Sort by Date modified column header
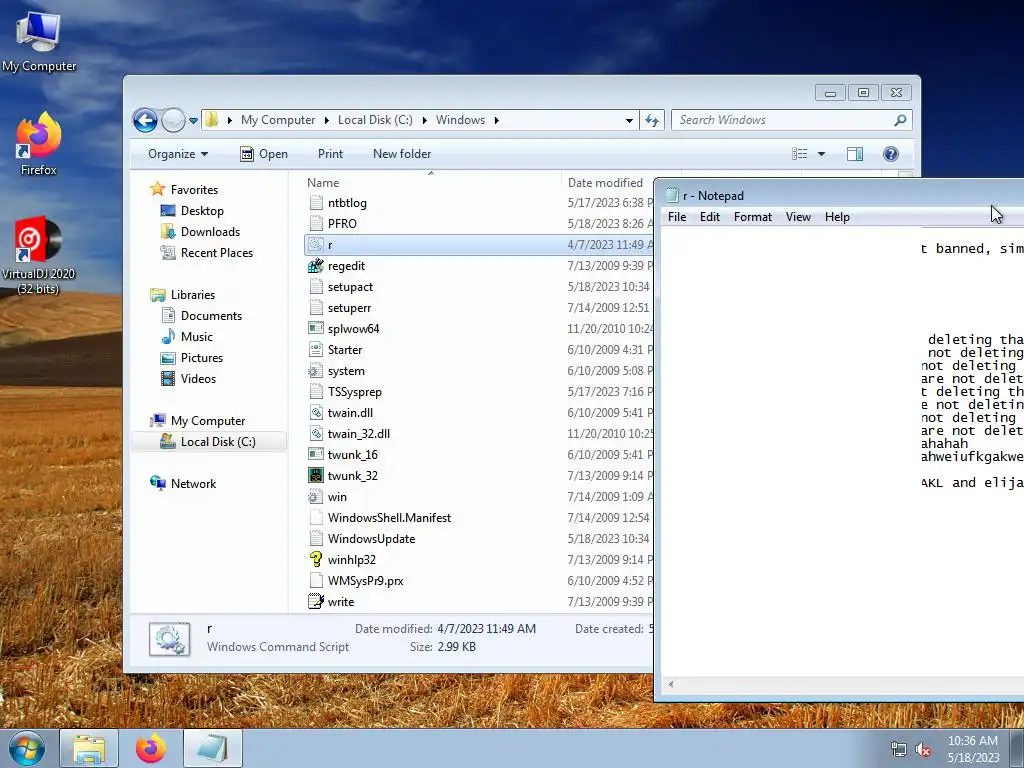Viewport: 1024px width, 768px height. (x=605, y=183)
